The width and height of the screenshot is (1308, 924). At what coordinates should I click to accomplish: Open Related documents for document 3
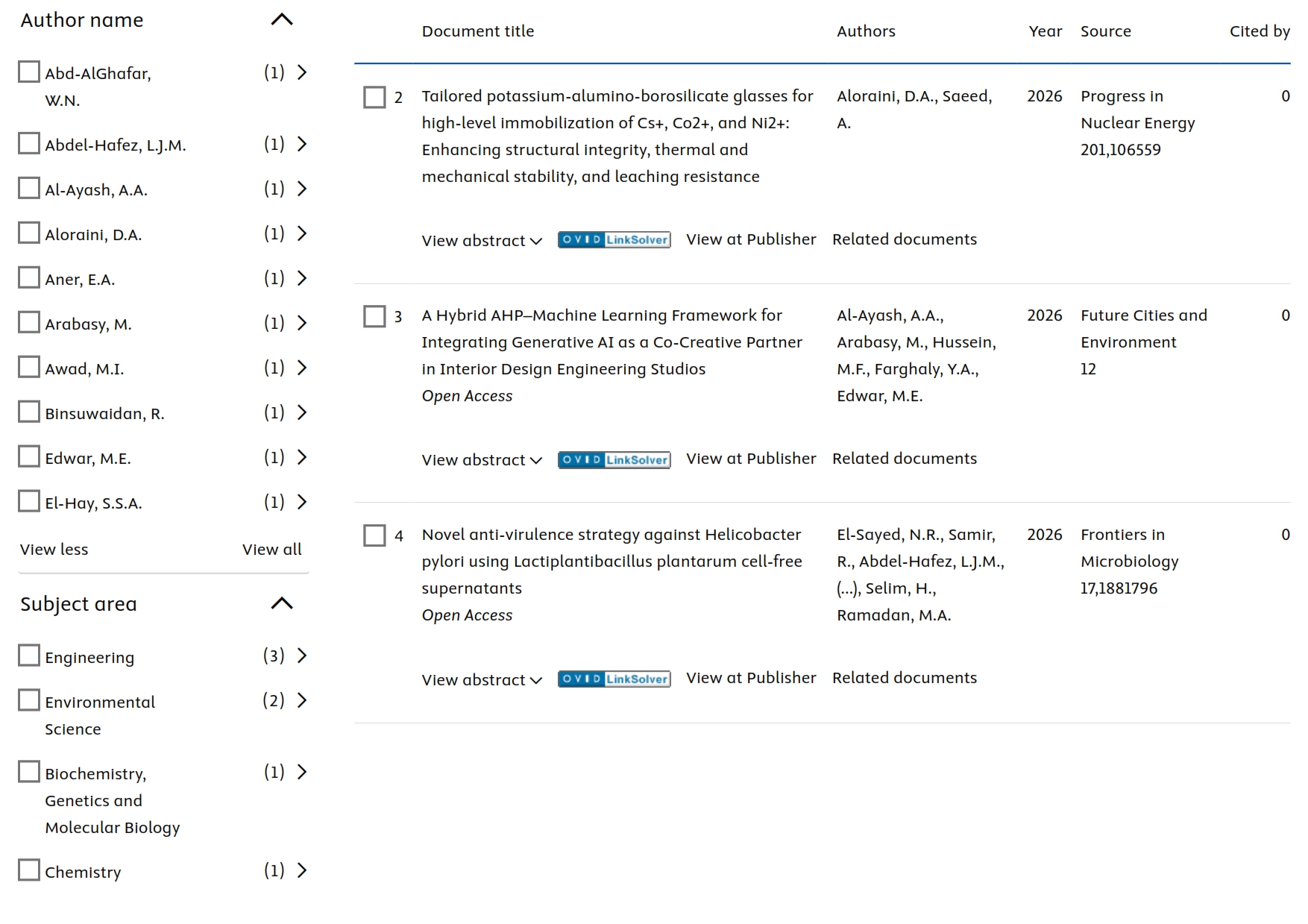pyautogui.click(x=904, y=459)
